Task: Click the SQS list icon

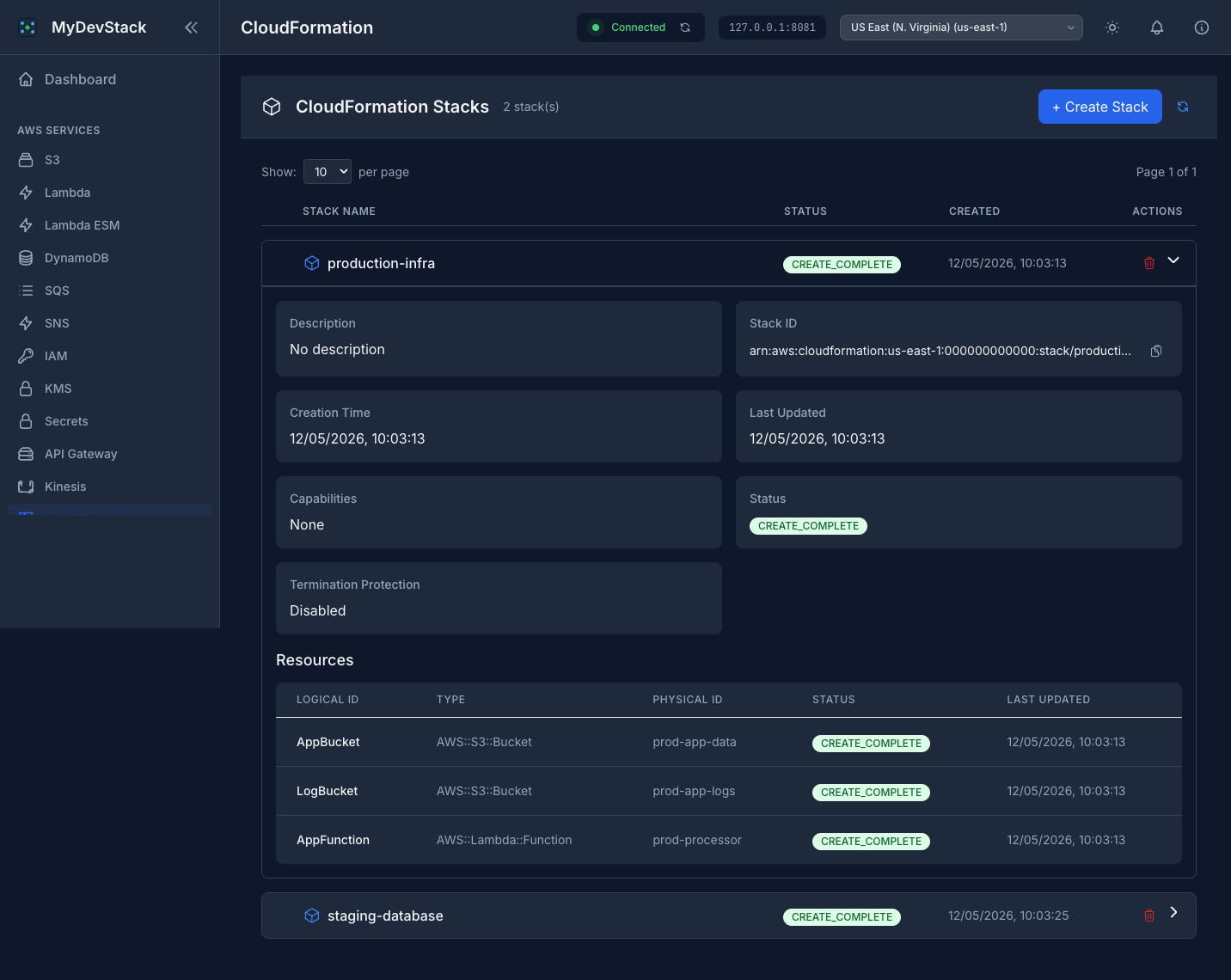Action: pyautogui.click(x=26, y=291)
